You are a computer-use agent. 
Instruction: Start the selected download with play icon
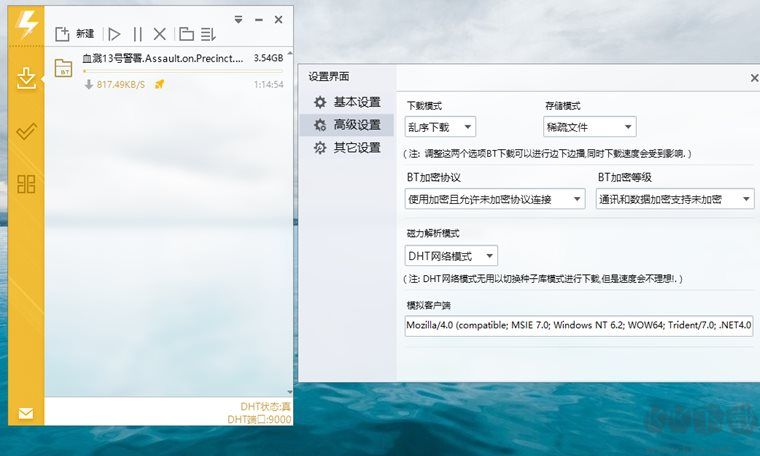click(x=114, y=34)
